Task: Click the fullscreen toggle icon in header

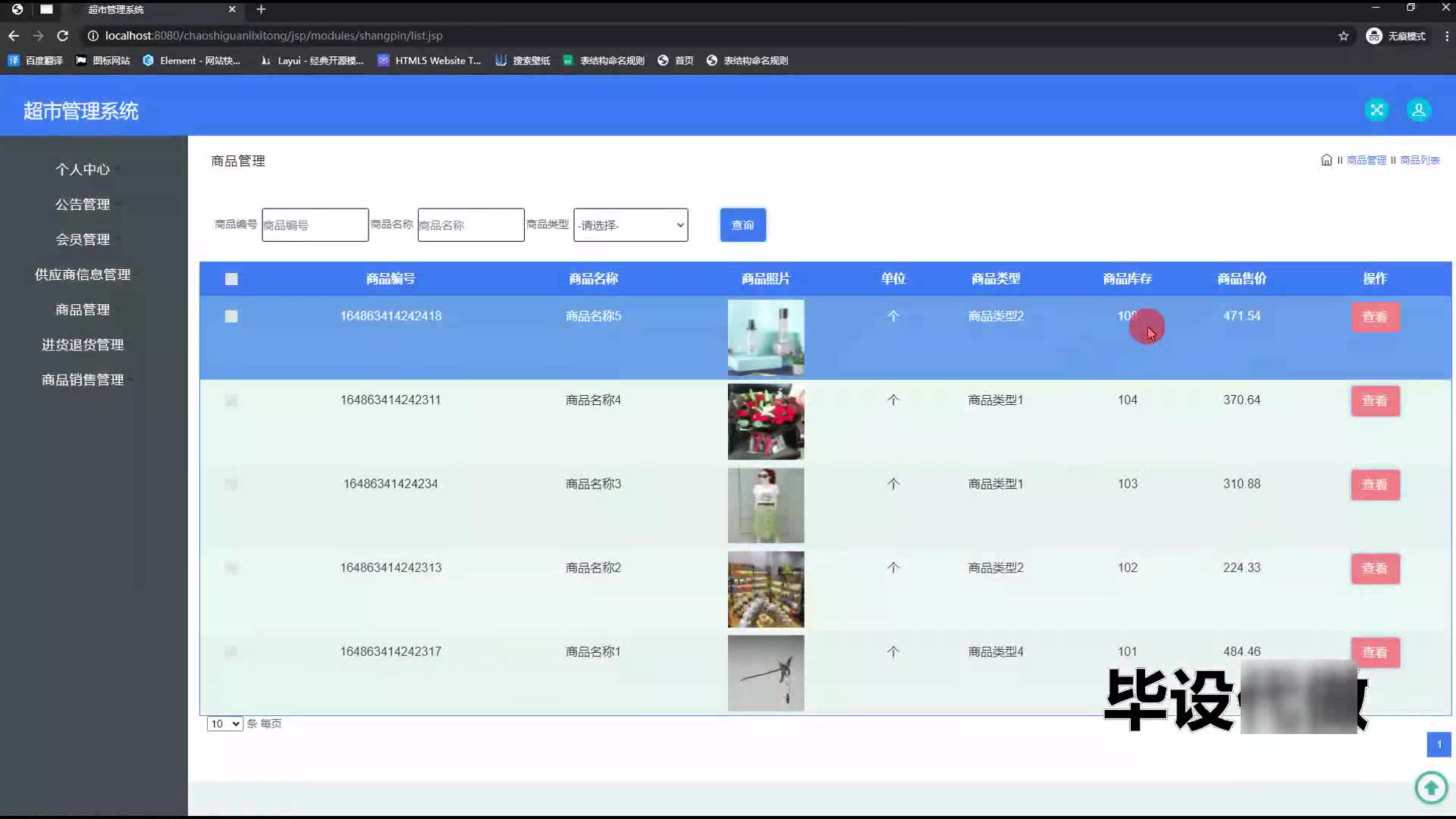Action: coord(1376,110)
